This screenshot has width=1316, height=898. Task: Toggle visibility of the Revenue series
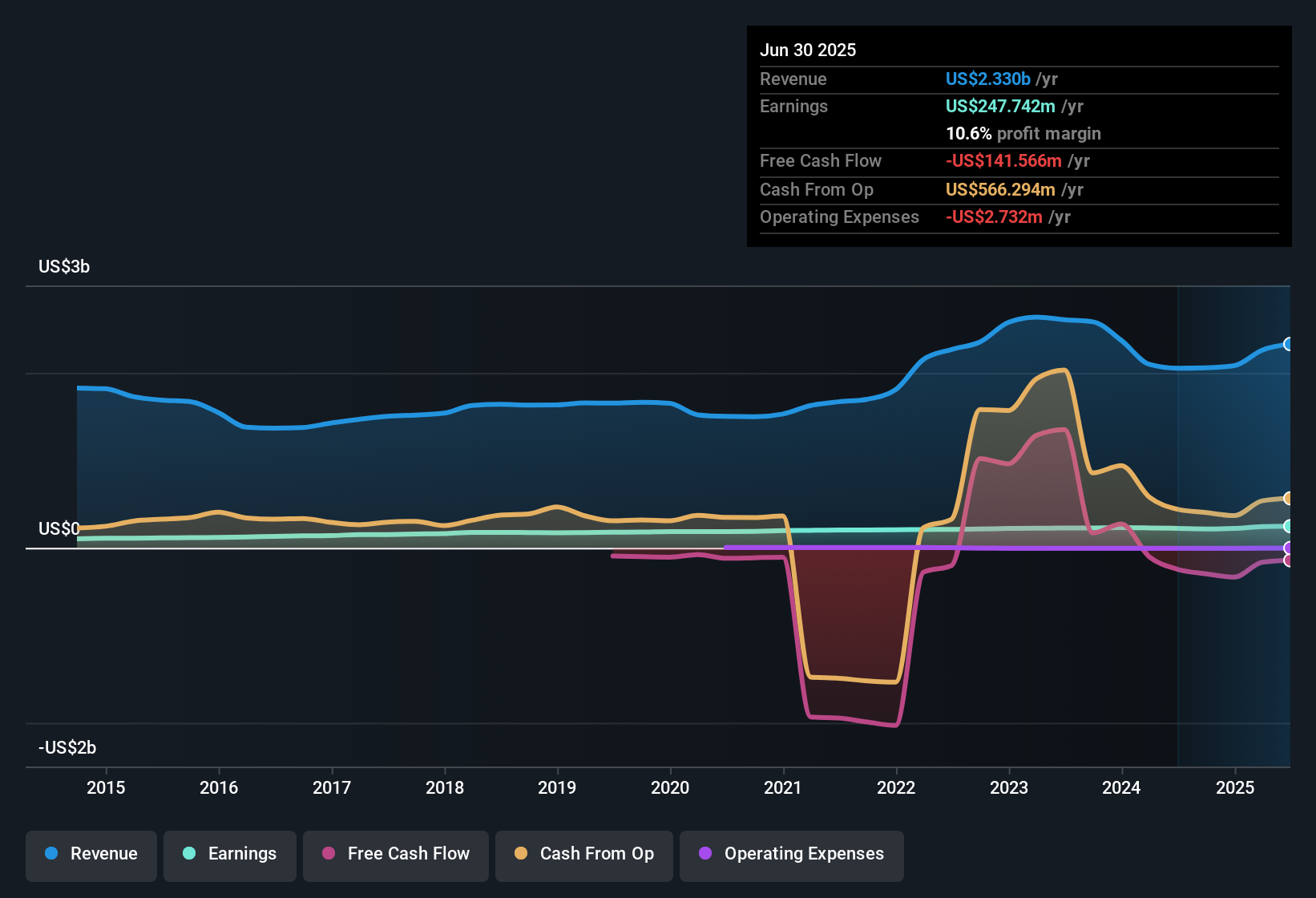click(x=91, y=854)
